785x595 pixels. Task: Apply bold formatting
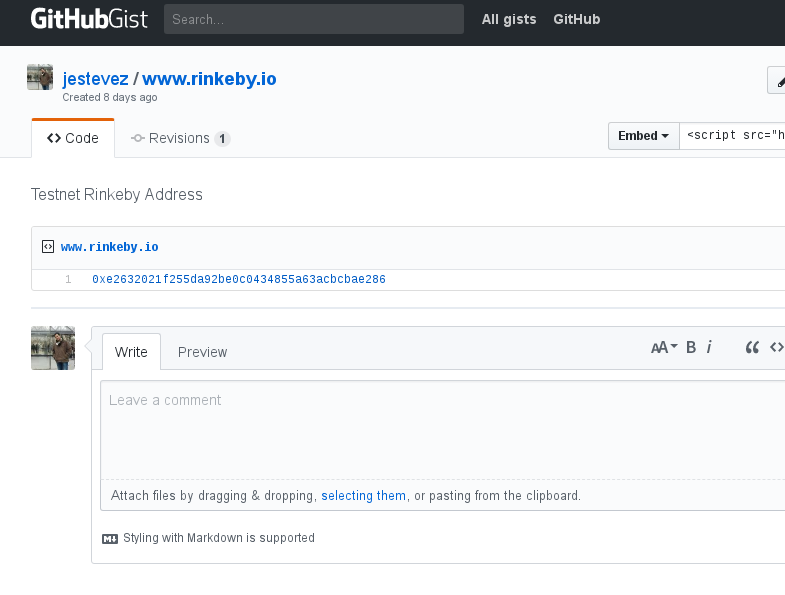[691, 348]
